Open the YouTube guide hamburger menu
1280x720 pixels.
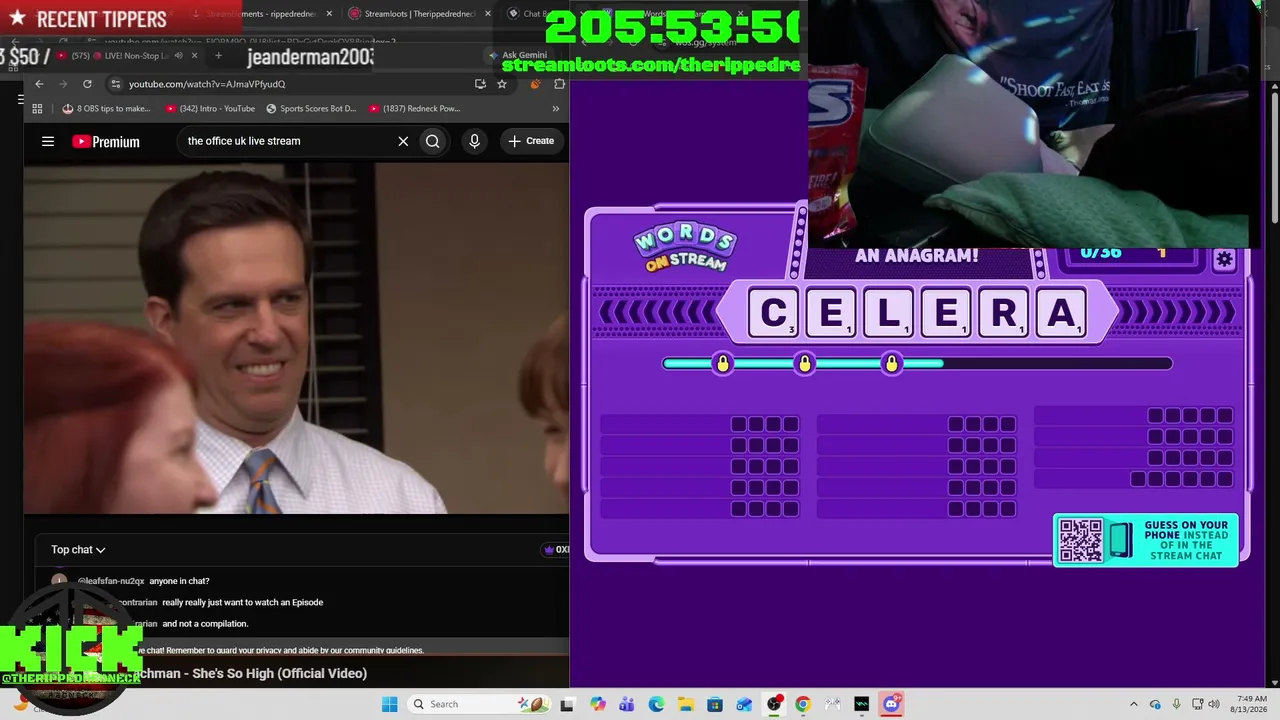click(48, 141)
